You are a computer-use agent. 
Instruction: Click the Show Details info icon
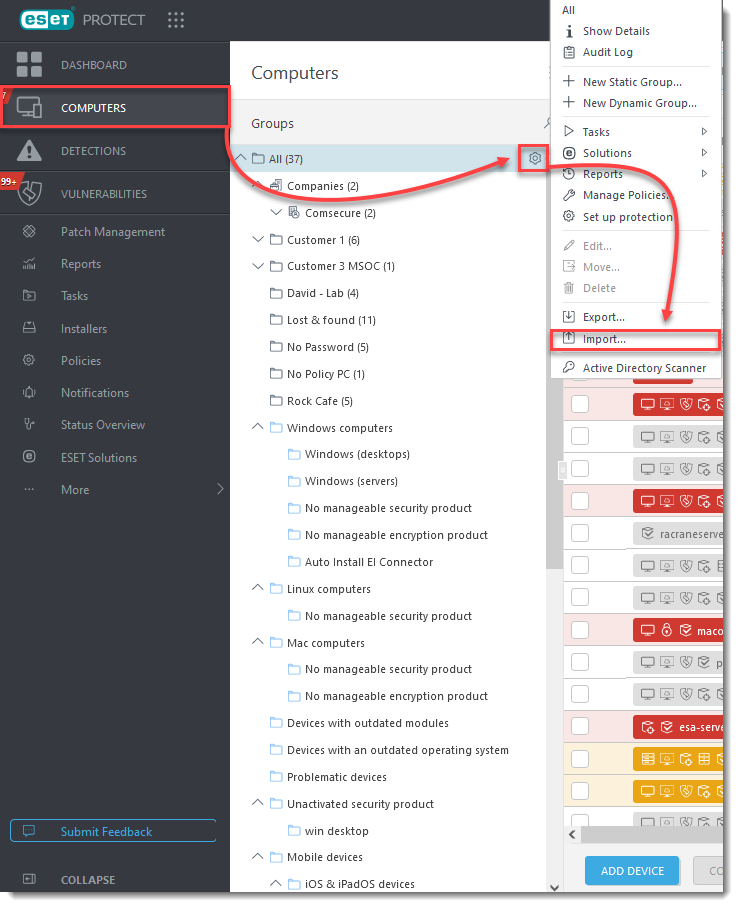tap(569, 31)
